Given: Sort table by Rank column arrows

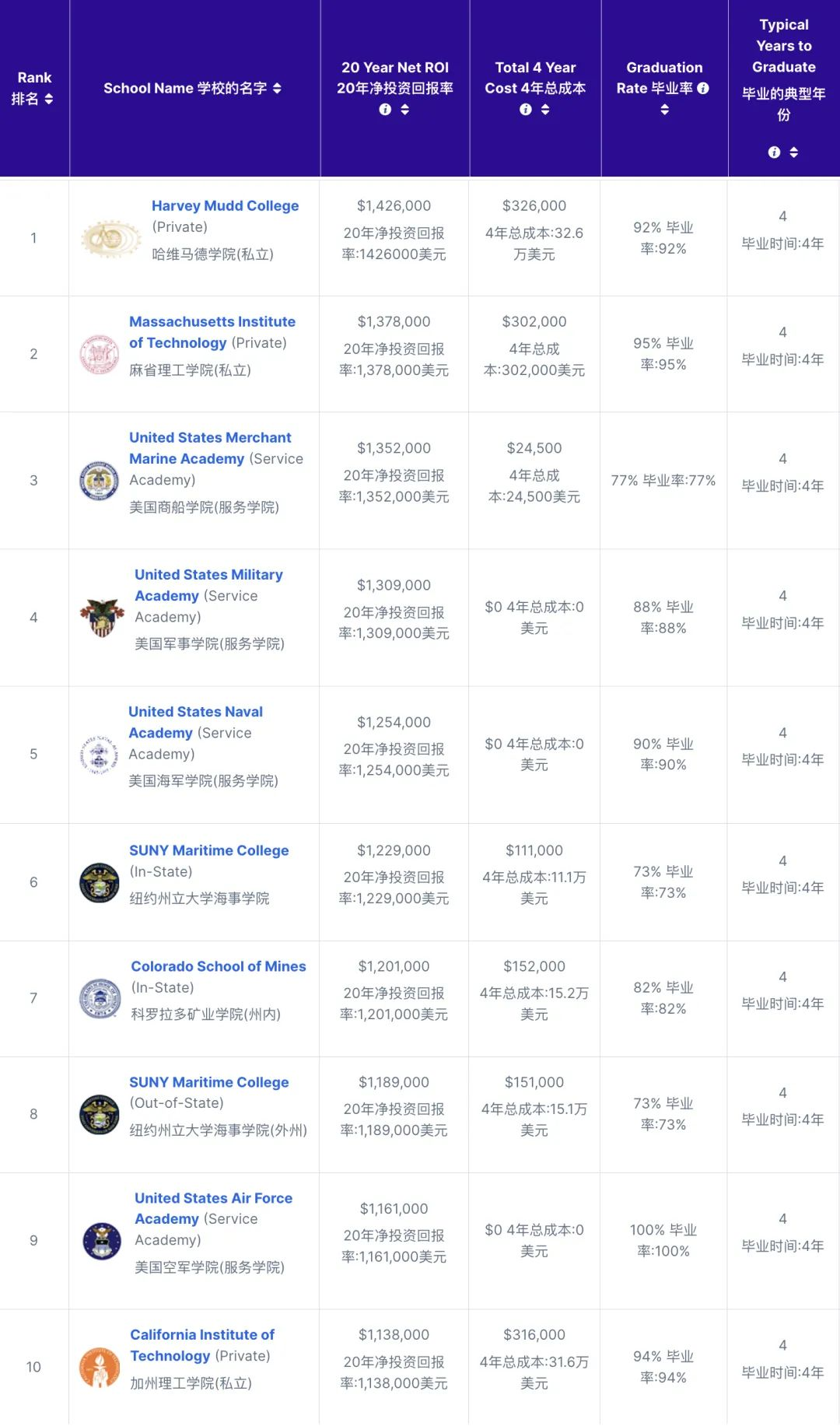Looking at the screenshot, I should [x=49, y=99].
